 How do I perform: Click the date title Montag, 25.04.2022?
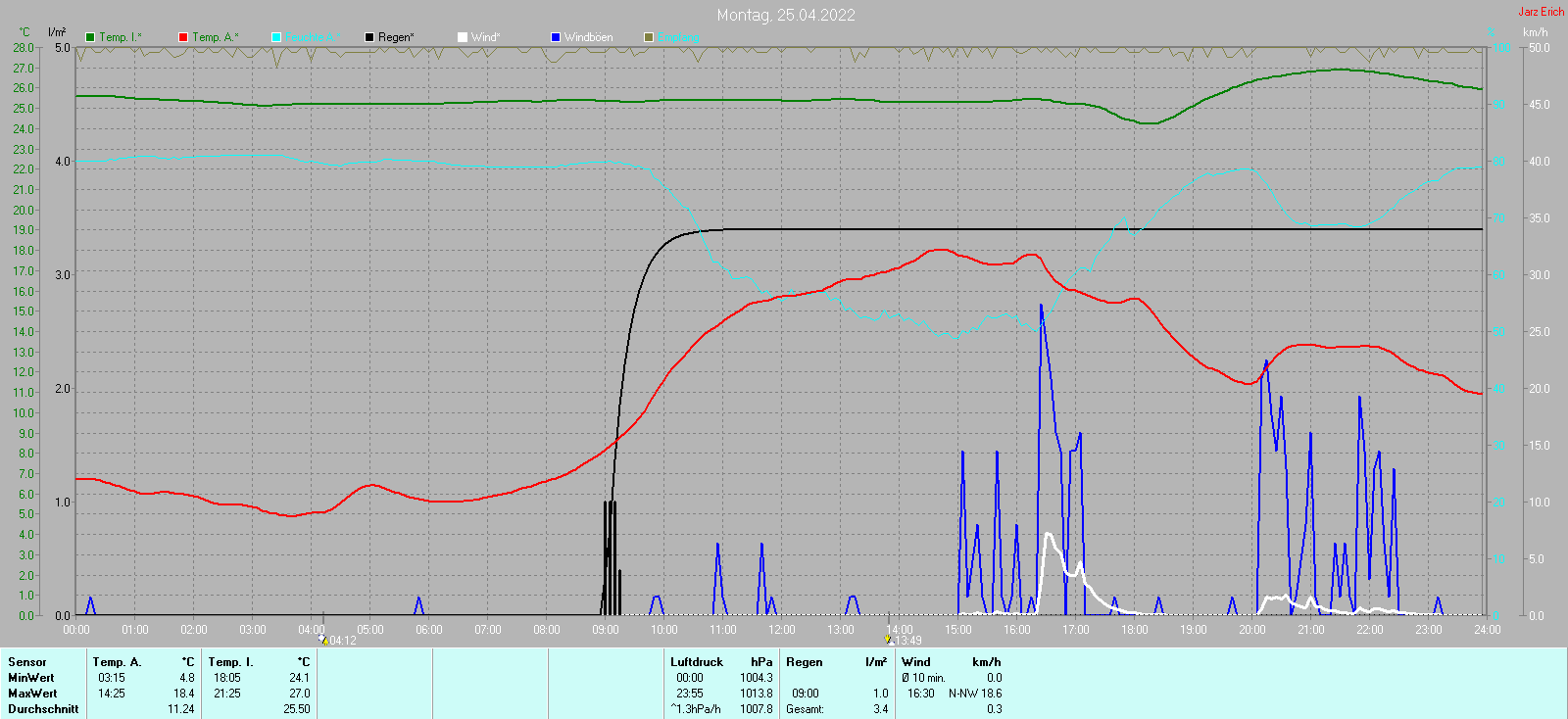(x=786, y=15)
